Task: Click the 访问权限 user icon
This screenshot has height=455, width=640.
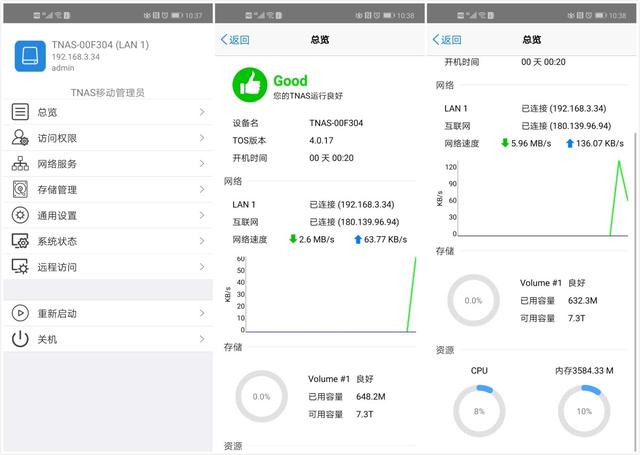Action: [x=20, y=138]
